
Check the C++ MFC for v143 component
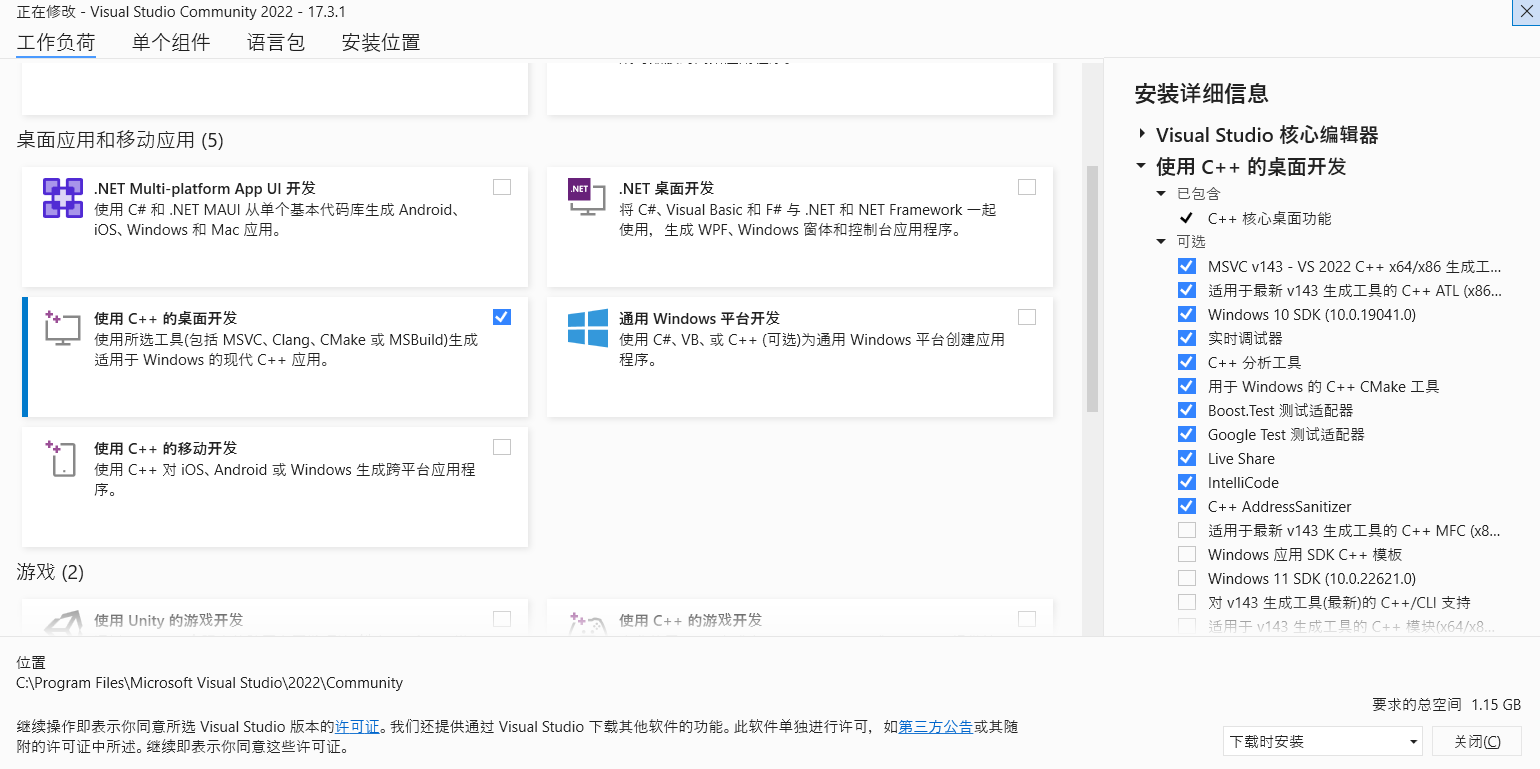(x=1187, y=530)
